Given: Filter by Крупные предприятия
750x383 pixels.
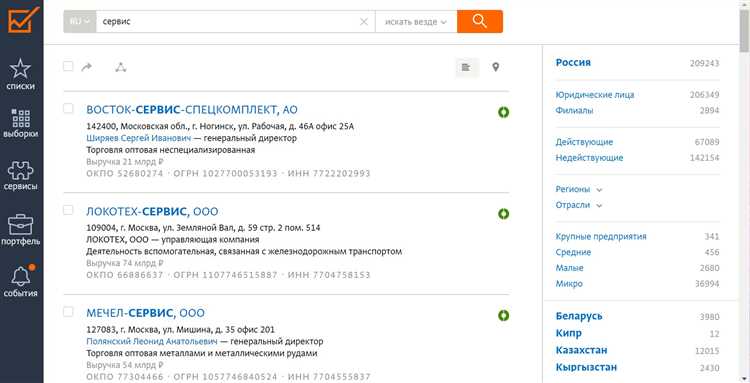Looking at the screenshot, I should pyautogui.click(x=601, y=236).
